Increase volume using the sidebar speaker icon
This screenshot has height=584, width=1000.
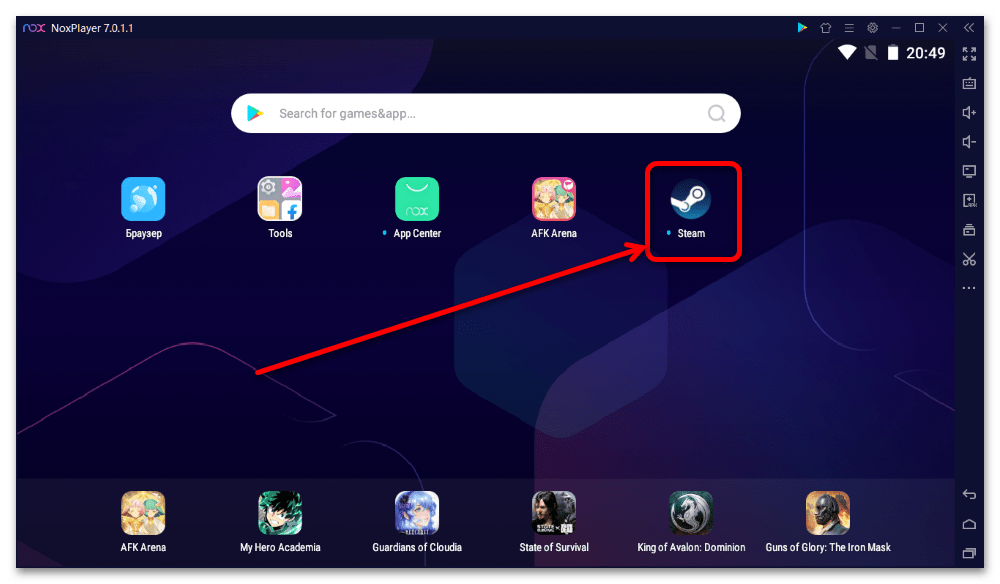(969, 113)
